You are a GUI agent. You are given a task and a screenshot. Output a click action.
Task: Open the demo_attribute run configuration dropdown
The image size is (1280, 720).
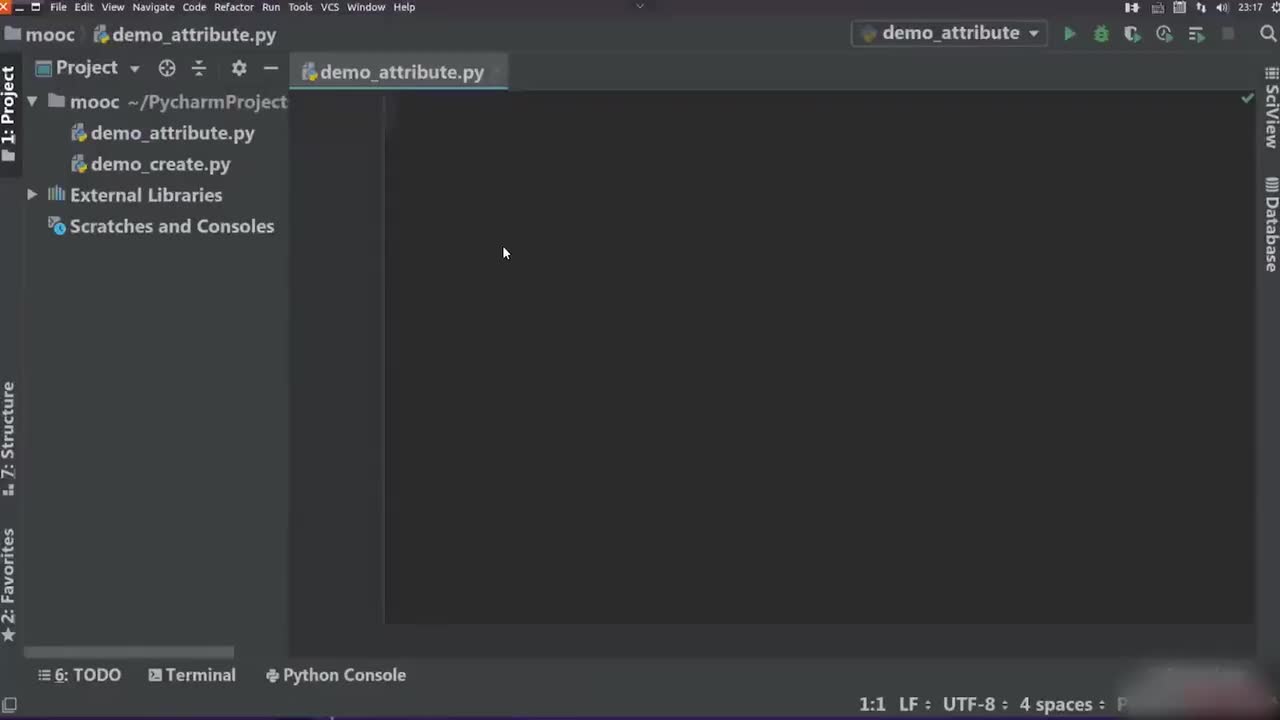point(951,33)
